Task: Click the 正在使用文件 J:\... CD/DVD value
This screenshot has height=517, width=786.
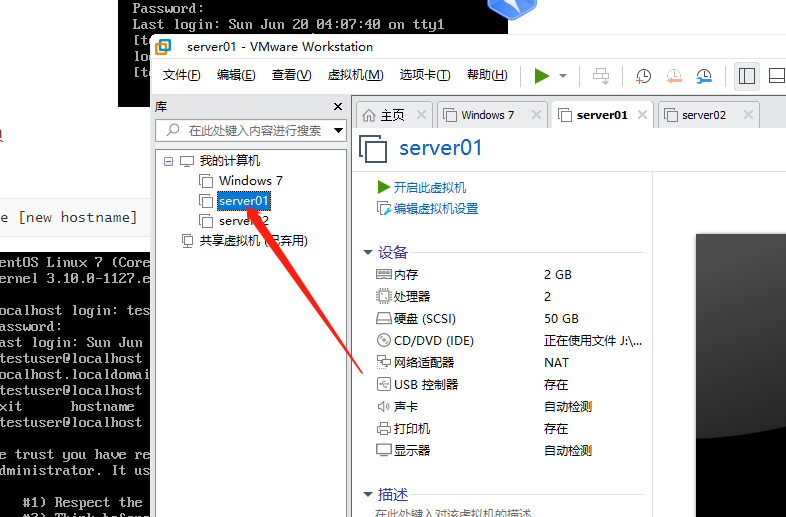Action: pyautogui.click(x=593, y=341)
